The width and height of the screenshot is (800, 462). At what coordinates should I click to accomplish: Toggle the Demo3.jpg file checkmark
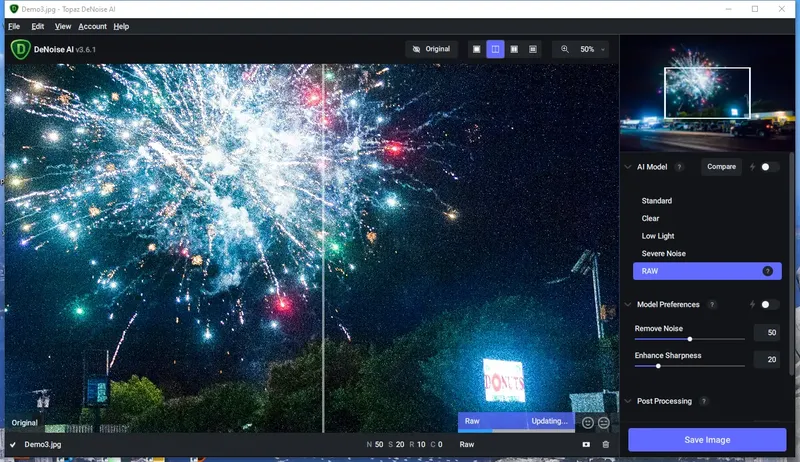coord(13,445)
